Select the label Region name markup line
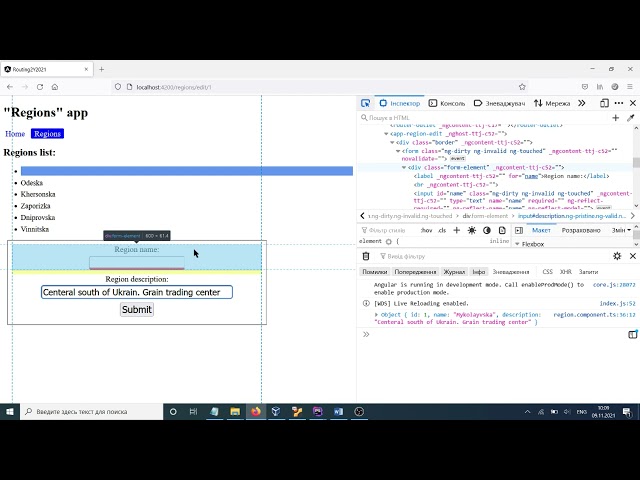The image size is (640, 480). pos(511,176)
